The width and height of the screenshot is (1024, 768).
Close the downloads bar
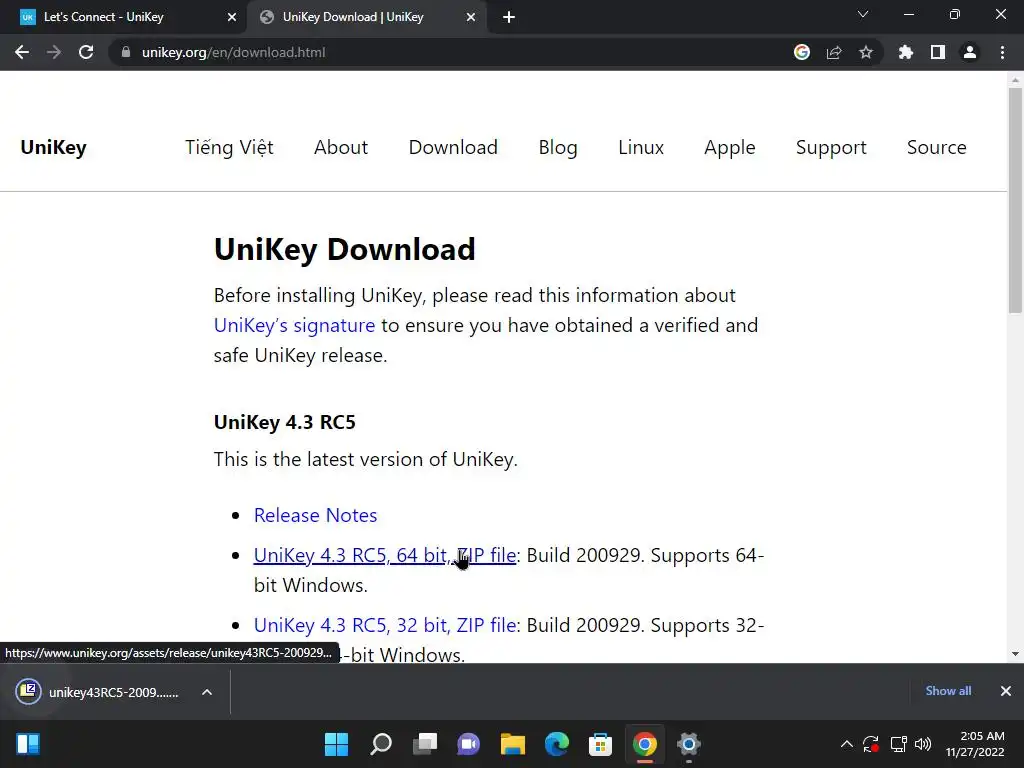click(x=1005, y=691)
